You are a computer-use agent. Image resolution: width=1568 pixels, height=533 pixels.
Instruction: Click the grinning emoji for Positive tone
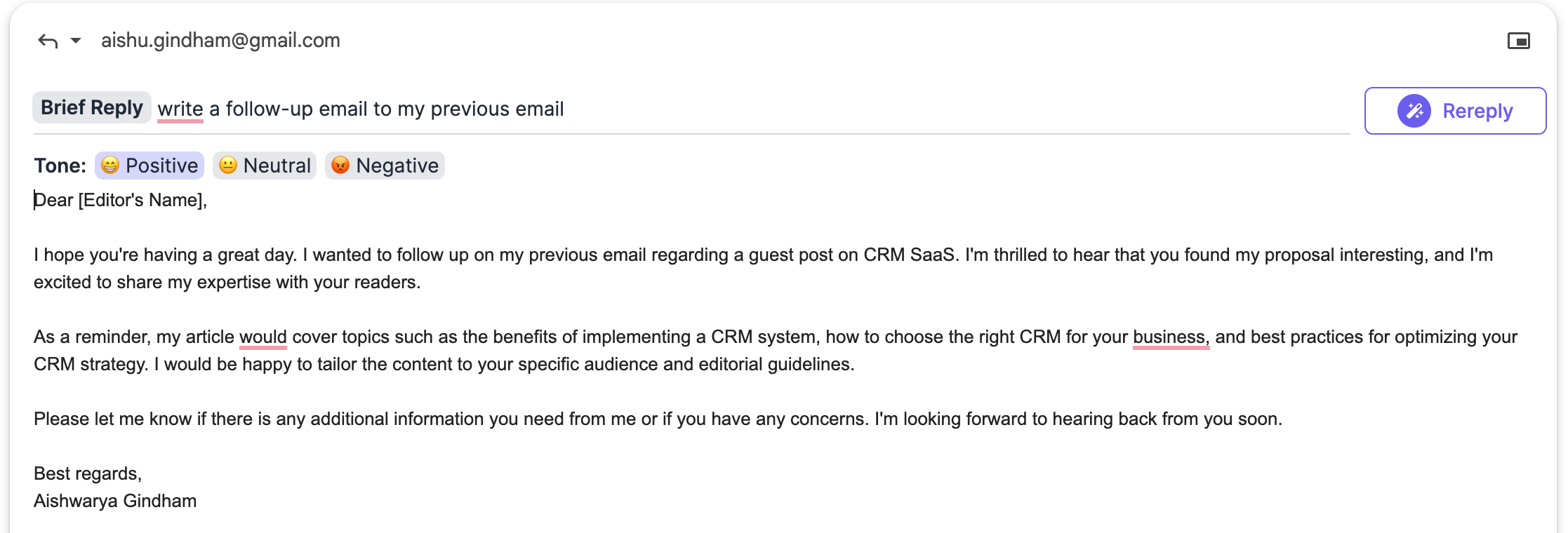coord(110,166)
